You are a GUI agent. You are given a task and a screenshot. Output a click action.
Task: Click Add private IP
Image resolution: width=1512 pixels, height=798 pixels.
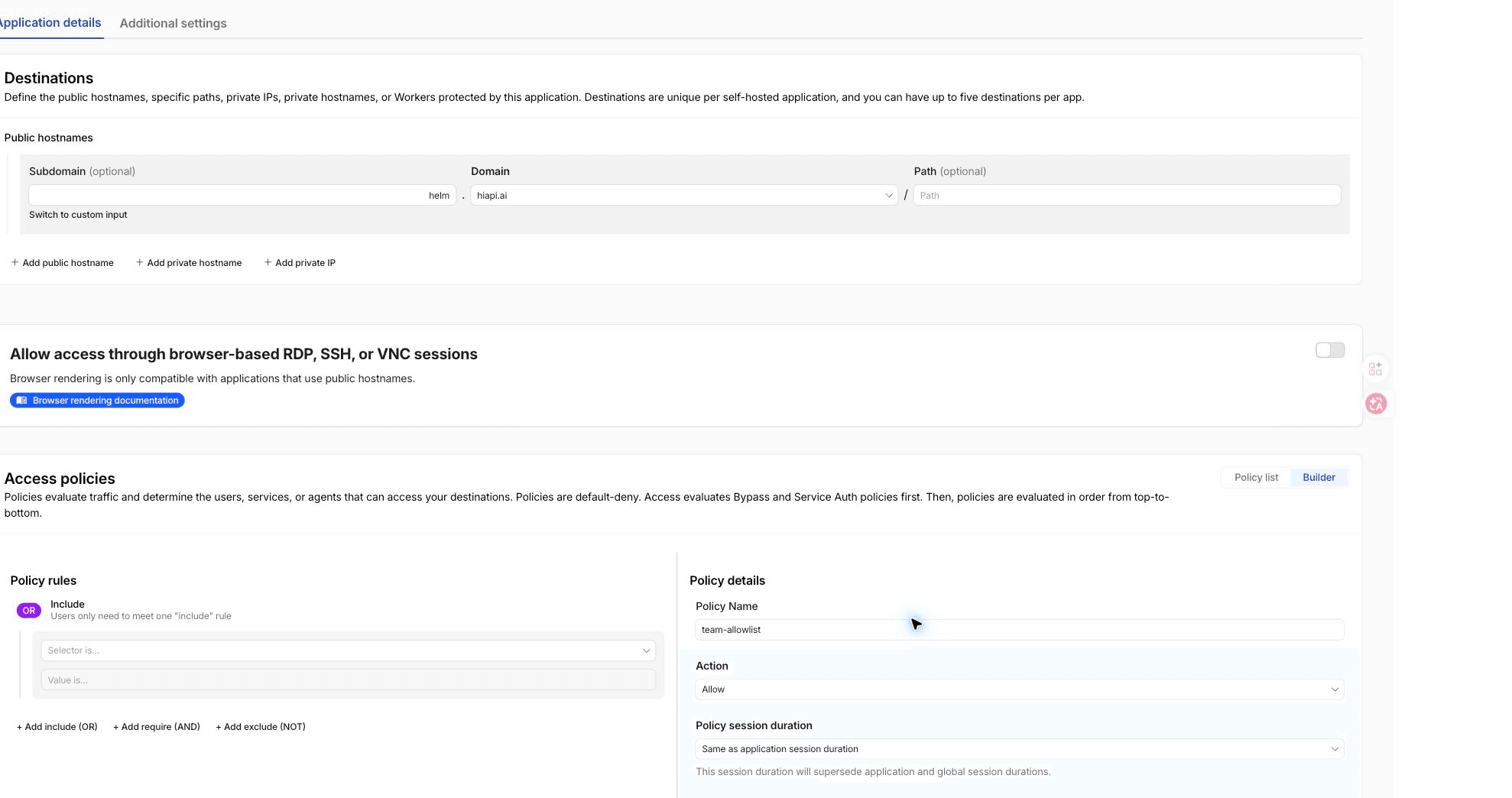pyautogui.click(x=300, y=262)
